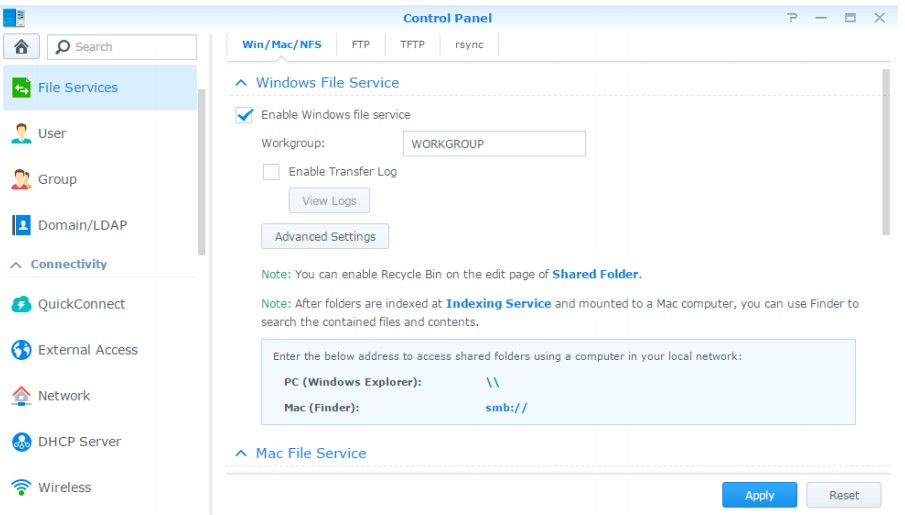This screenshot has width=905, height=515.
Task: Select the File Services icon
Action: tap(21, 88)
